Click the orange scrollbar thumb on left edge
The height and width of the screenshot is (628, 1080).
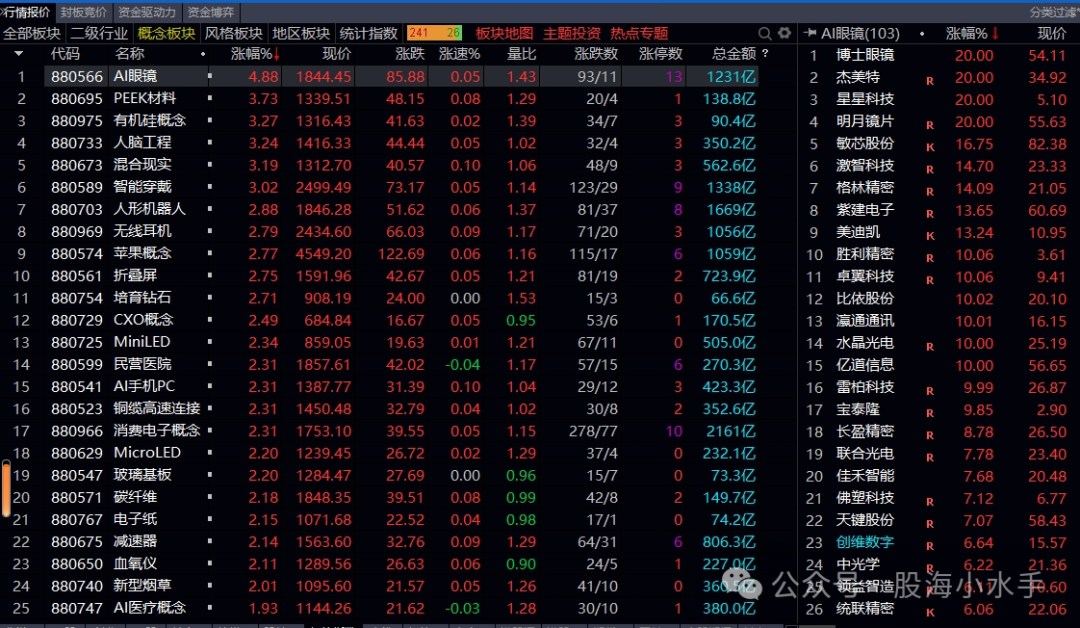click(x=6, y=488)
